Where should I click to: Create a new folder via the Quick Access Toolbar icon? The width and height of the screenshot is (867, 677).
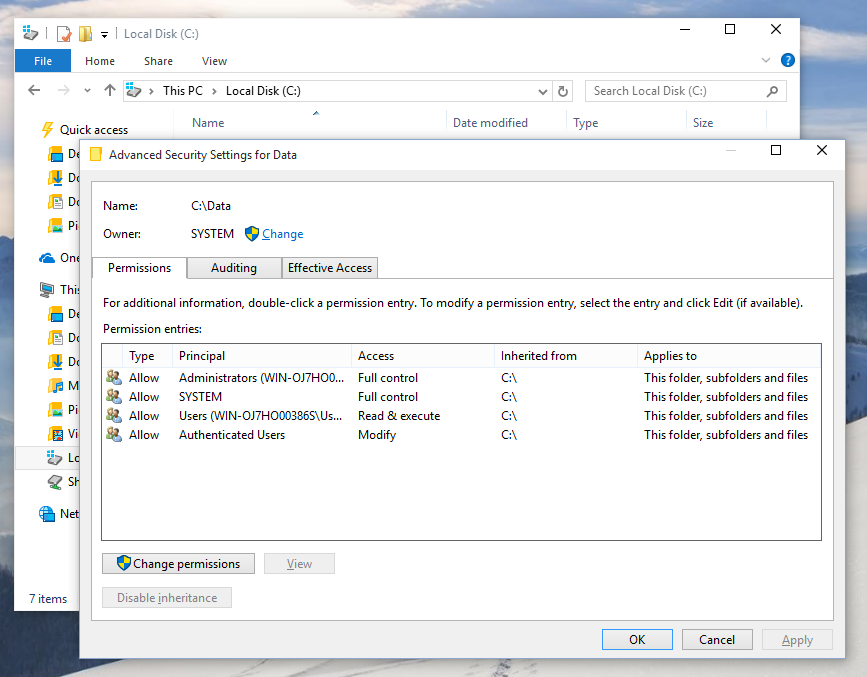(x=85, y=33)
